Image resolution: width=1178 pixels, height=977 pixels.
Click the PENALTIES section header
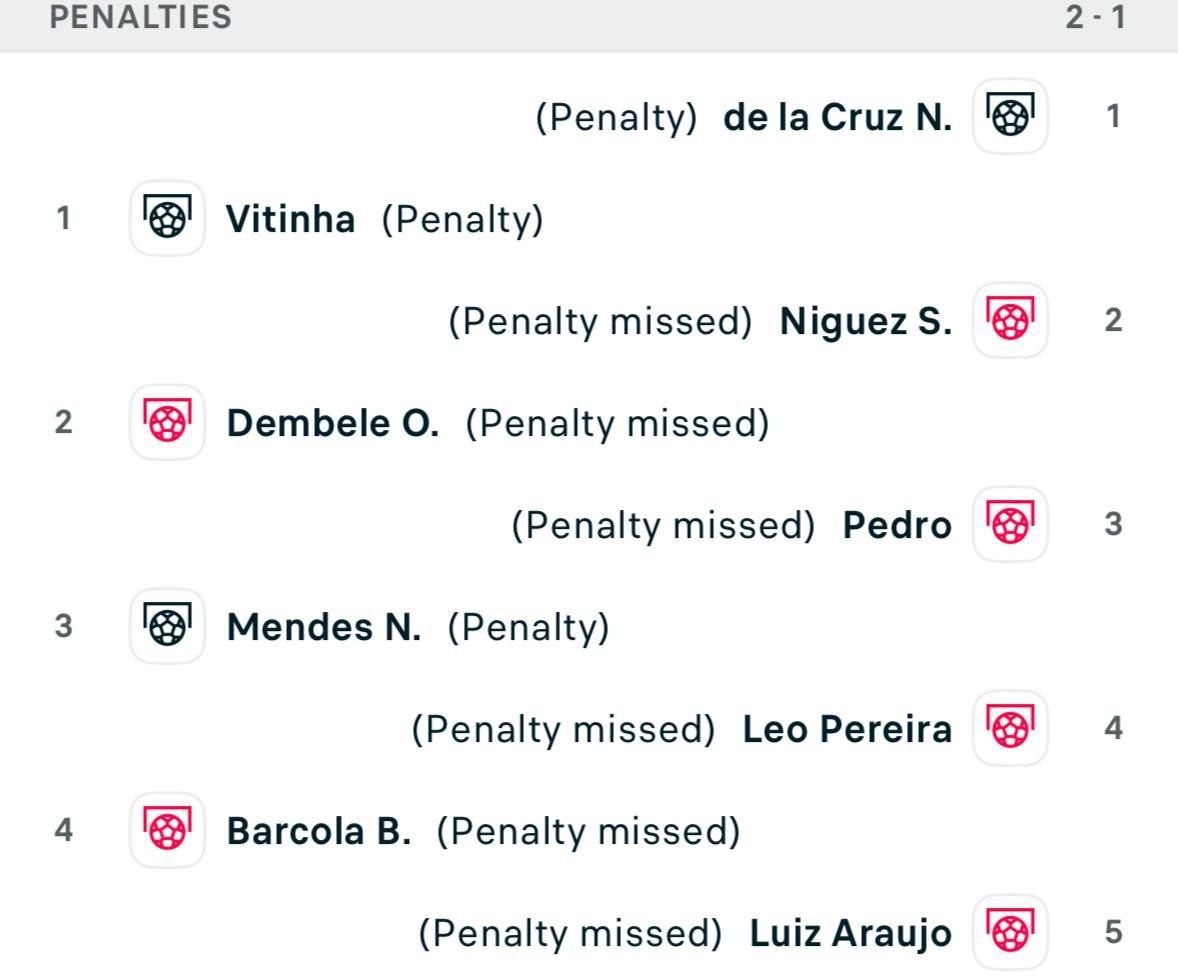tap(140, 17)
